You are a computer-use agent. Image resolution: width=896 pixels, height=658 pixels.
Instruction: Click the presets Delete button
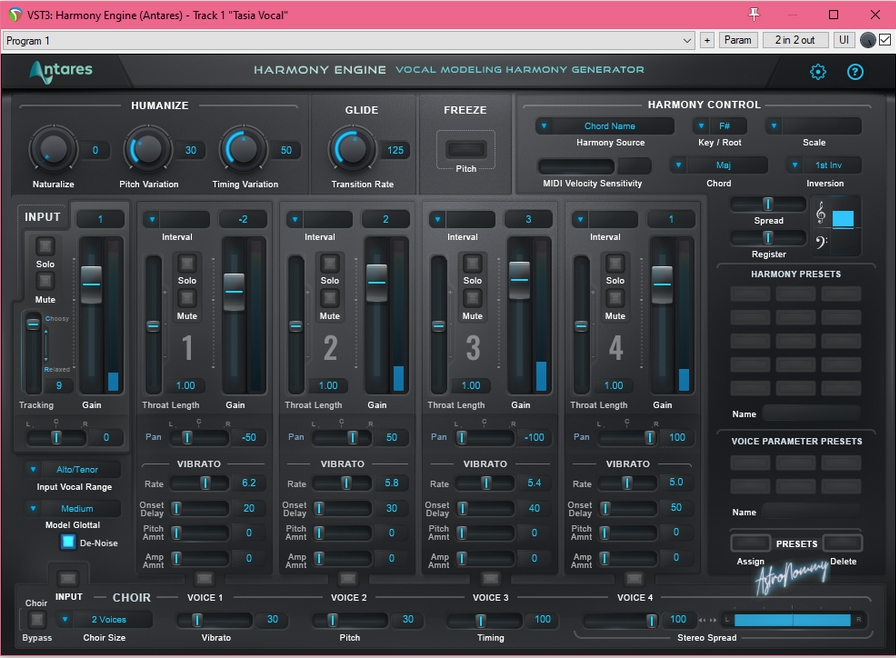click(842, 543)
